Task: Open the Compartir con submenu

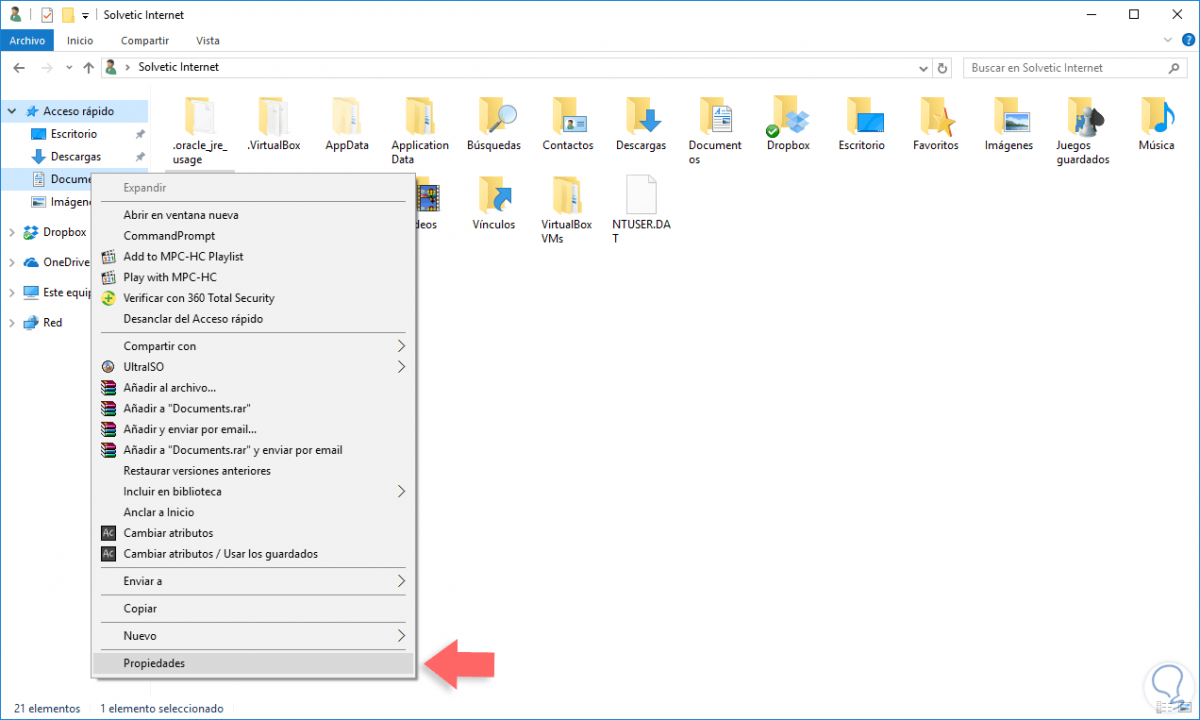Action: (x=253, y=346)
